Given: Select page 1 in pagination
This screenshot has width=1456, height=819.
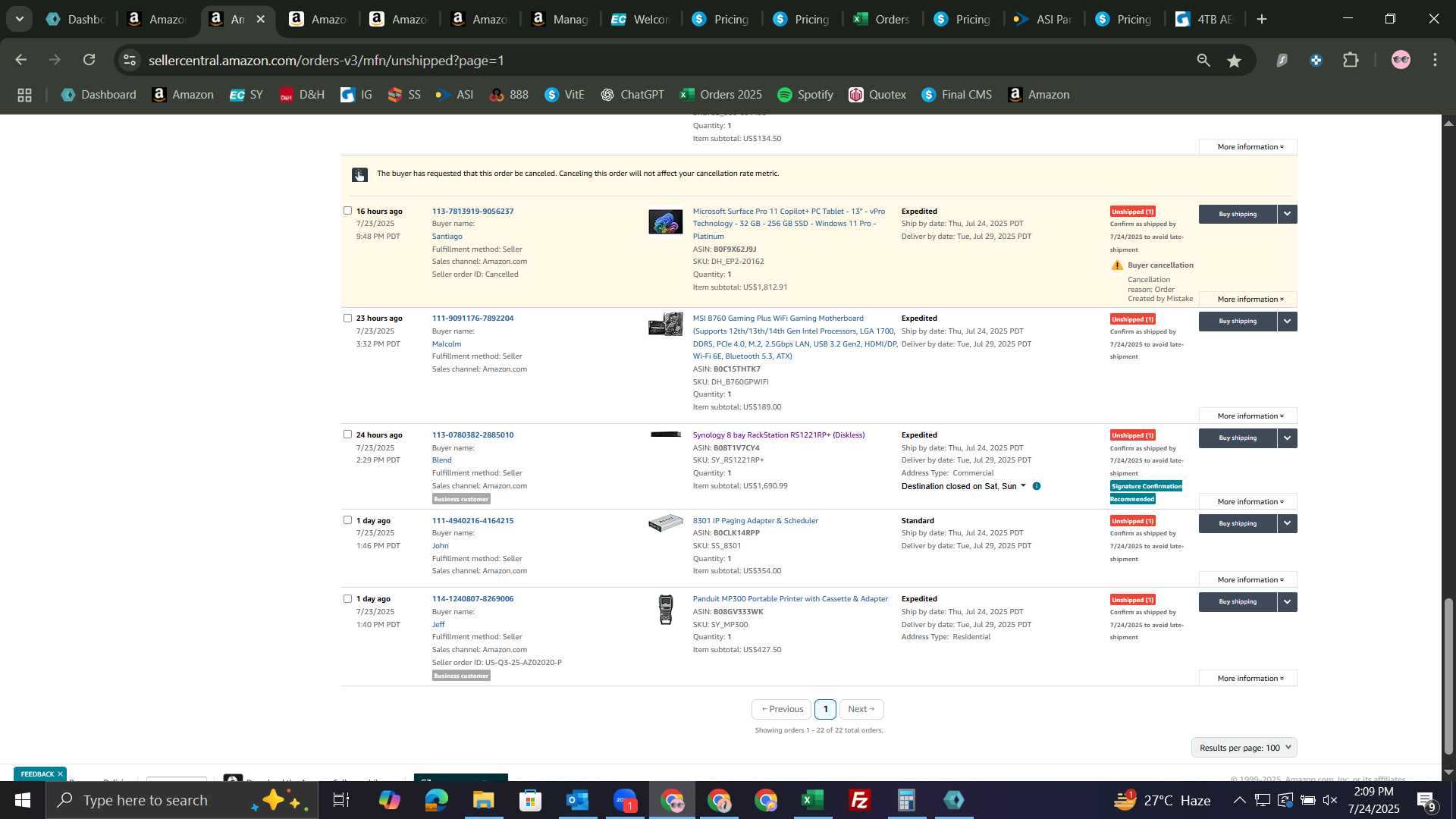Looking at the screenshot, I should [825, 709].
